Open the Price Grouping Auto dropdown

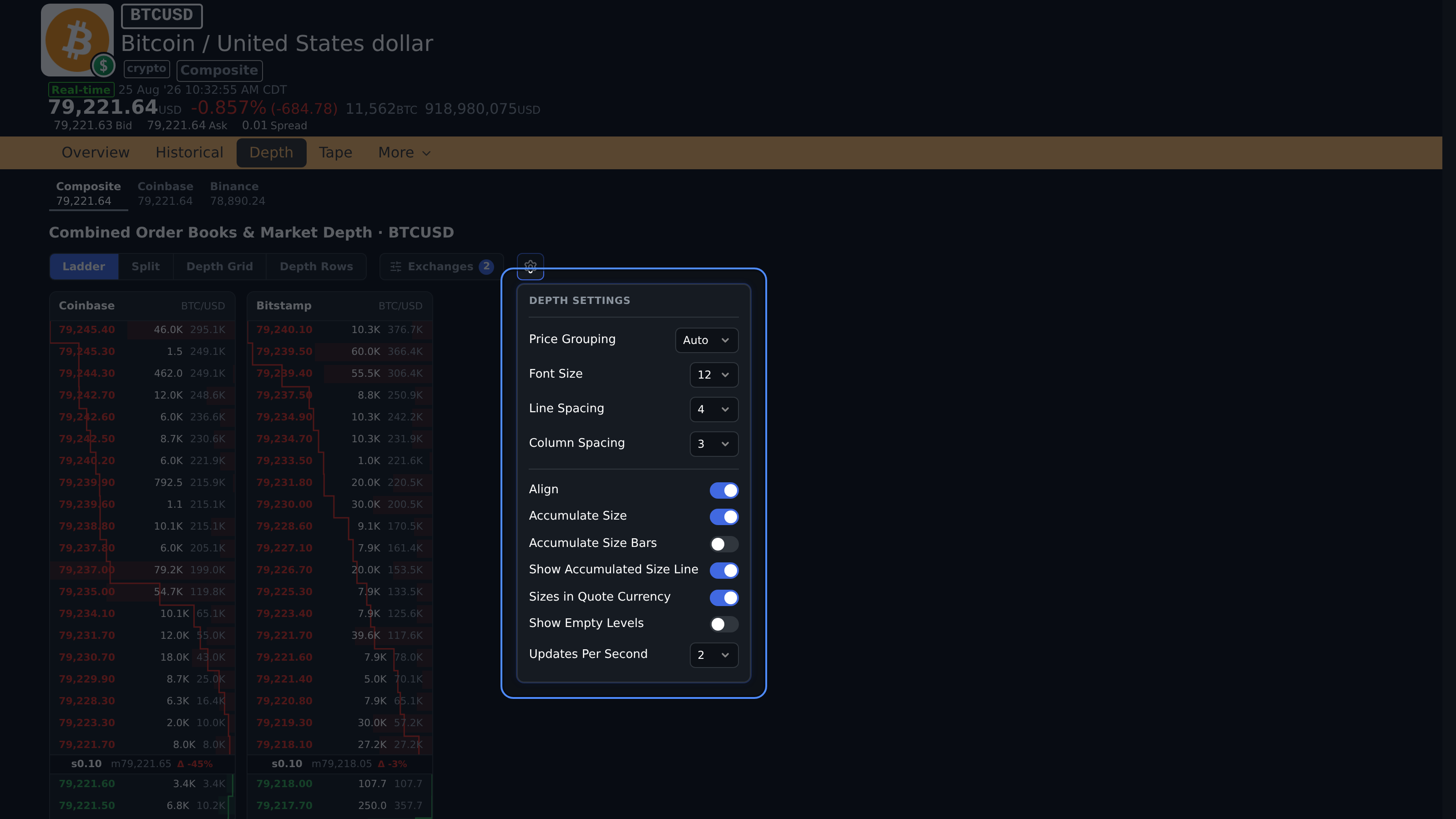click(707, 340)
